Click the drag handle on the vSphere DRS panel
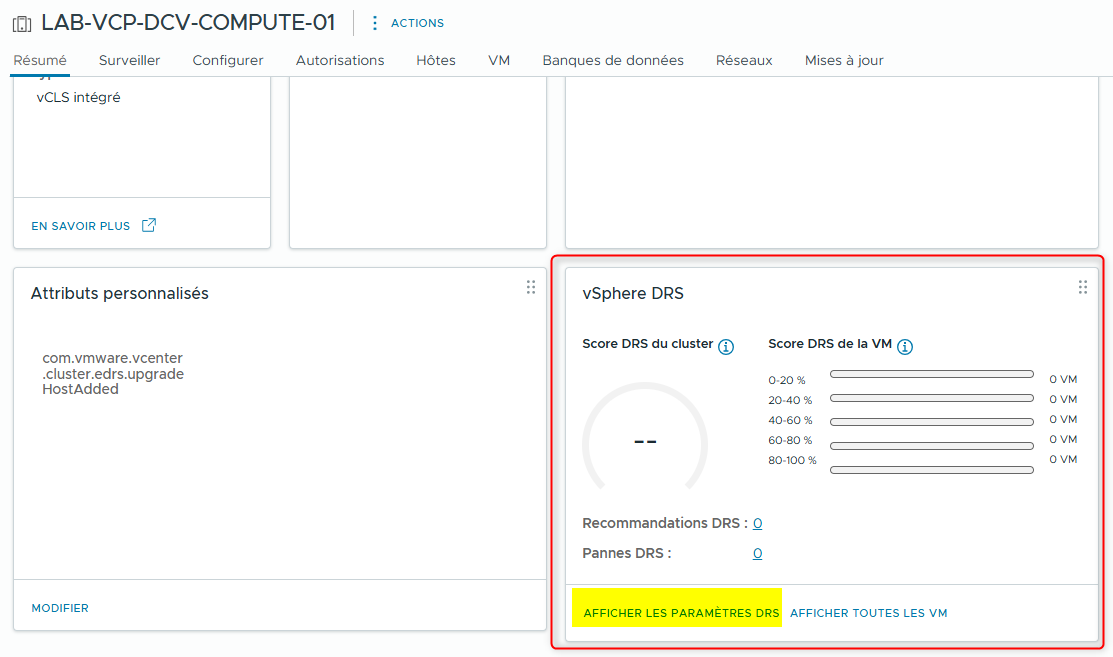The image size is (1113, 657). coord(1083,287)
